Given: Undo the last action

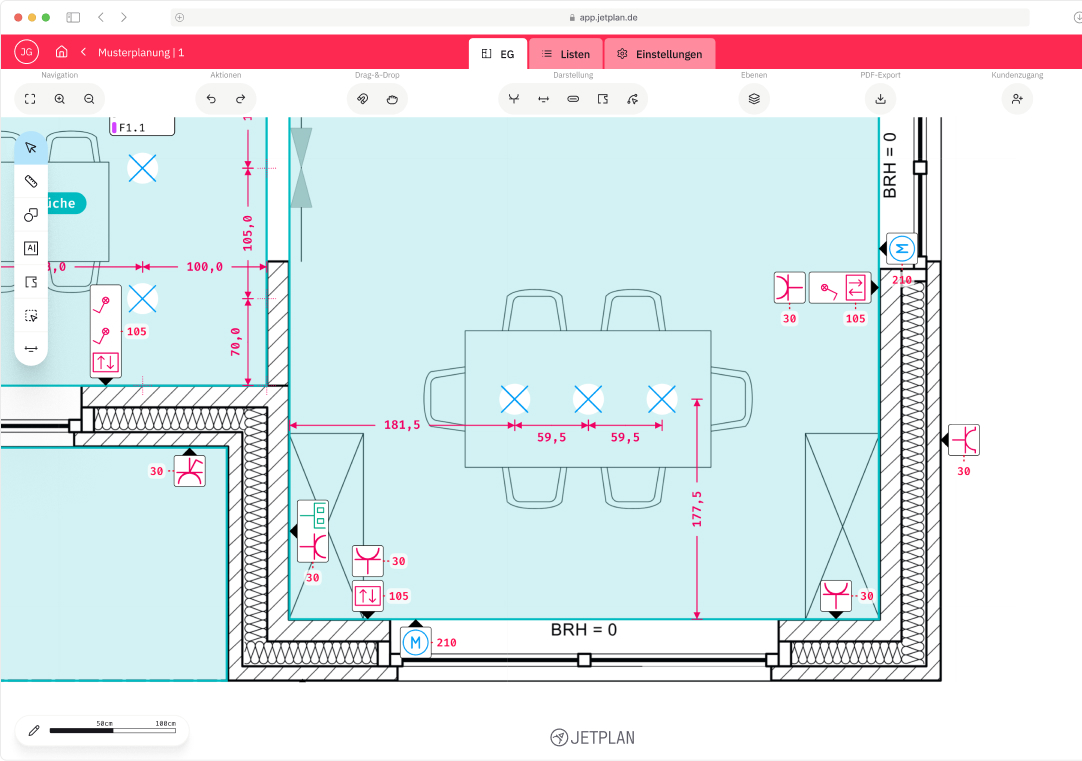Looking at the screenshot, I should point(211,99).
